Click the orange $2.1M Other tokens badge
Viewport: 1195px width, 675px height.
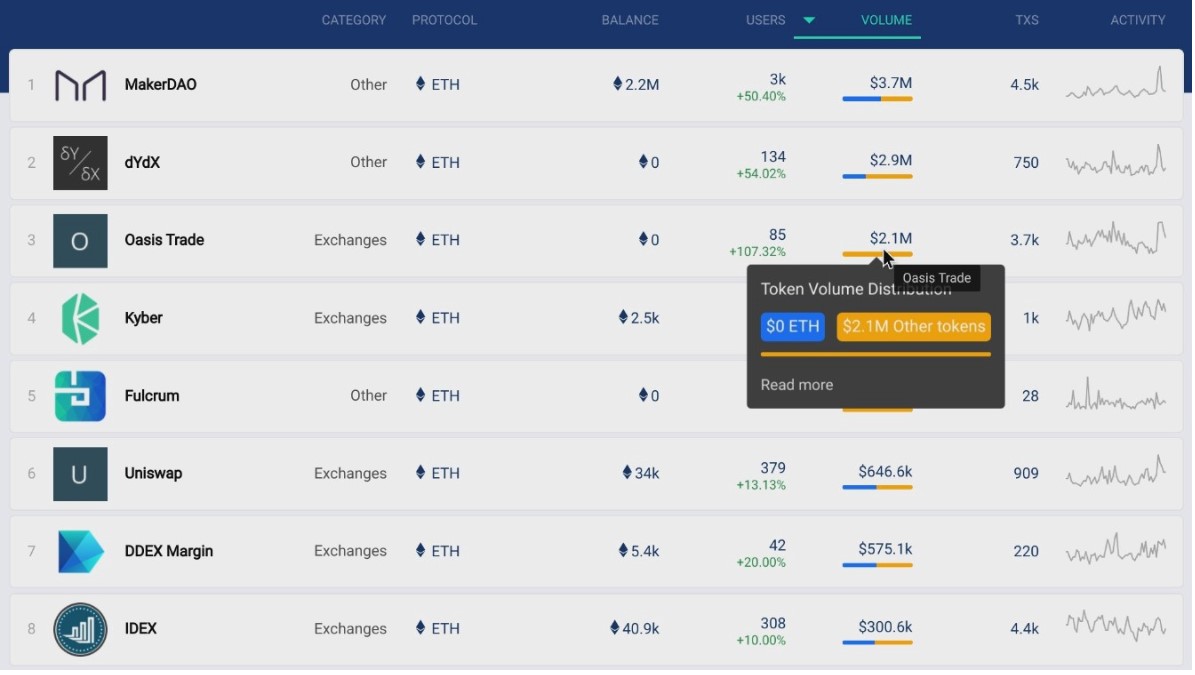(x=914, y=327)
